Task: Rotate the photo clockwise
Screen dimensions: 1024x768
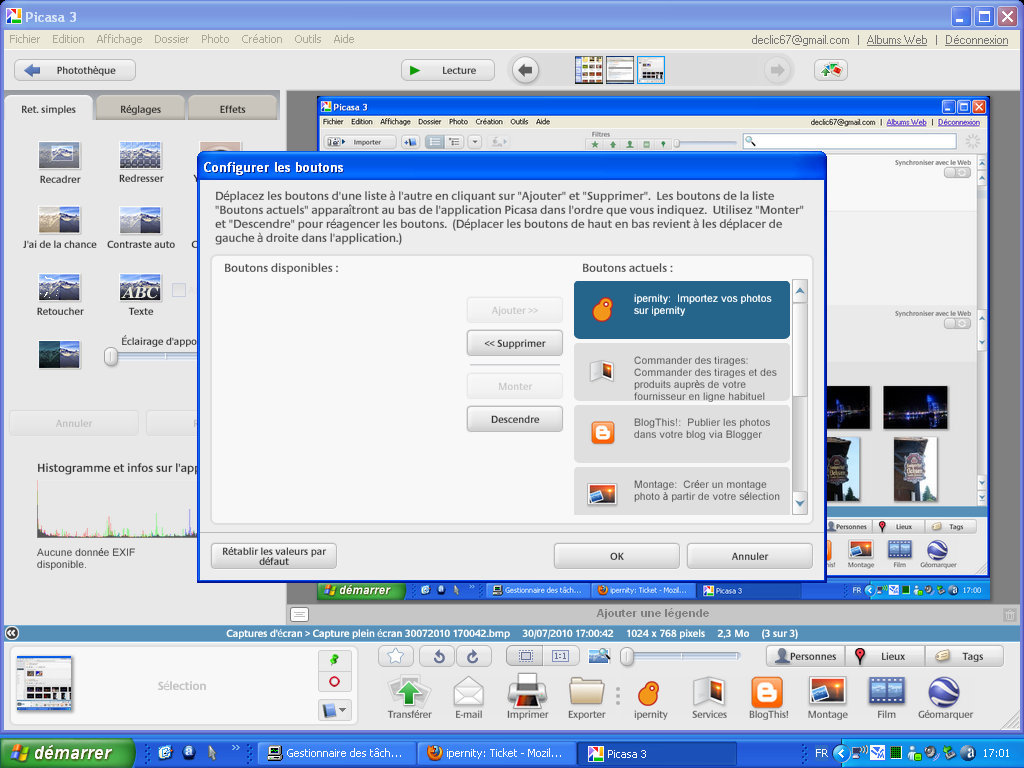Action: pos(473,656)
